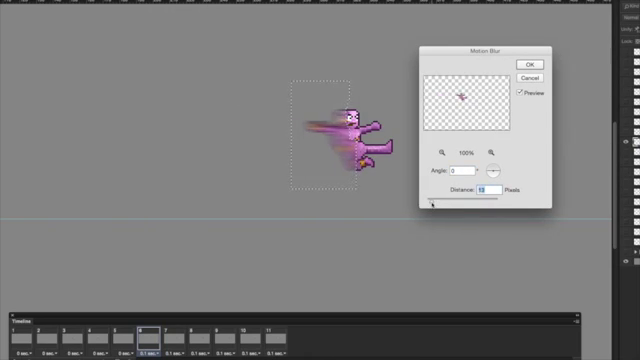Viewport: 640px width, 360px height.
Task: Open the Timeline panel flyout menu icon
Action: (x=576, y=321)
